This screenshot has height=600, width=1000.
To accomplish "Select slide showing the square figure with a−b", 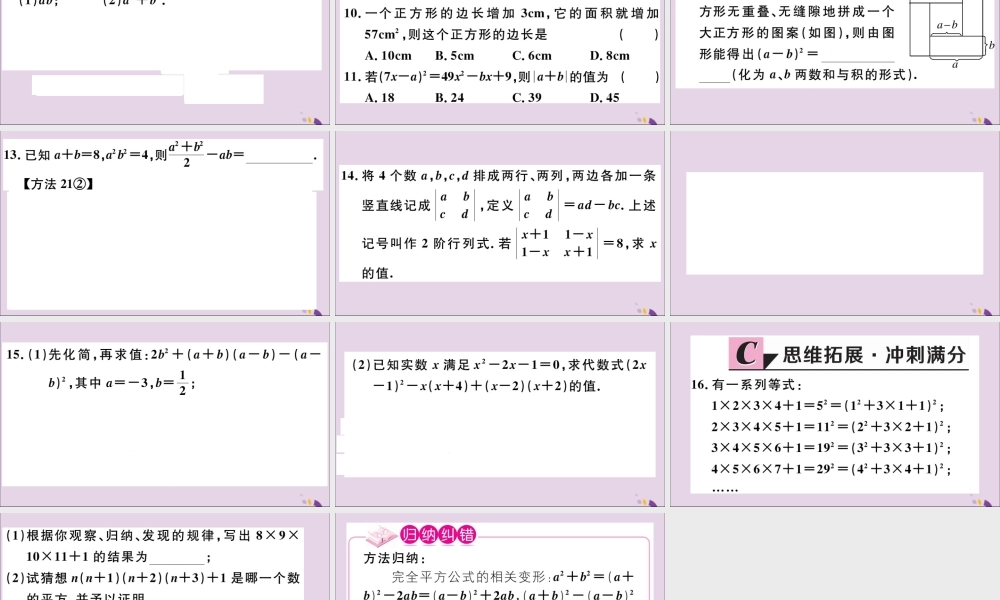I will pyautogui.click(x=835, y=62).
